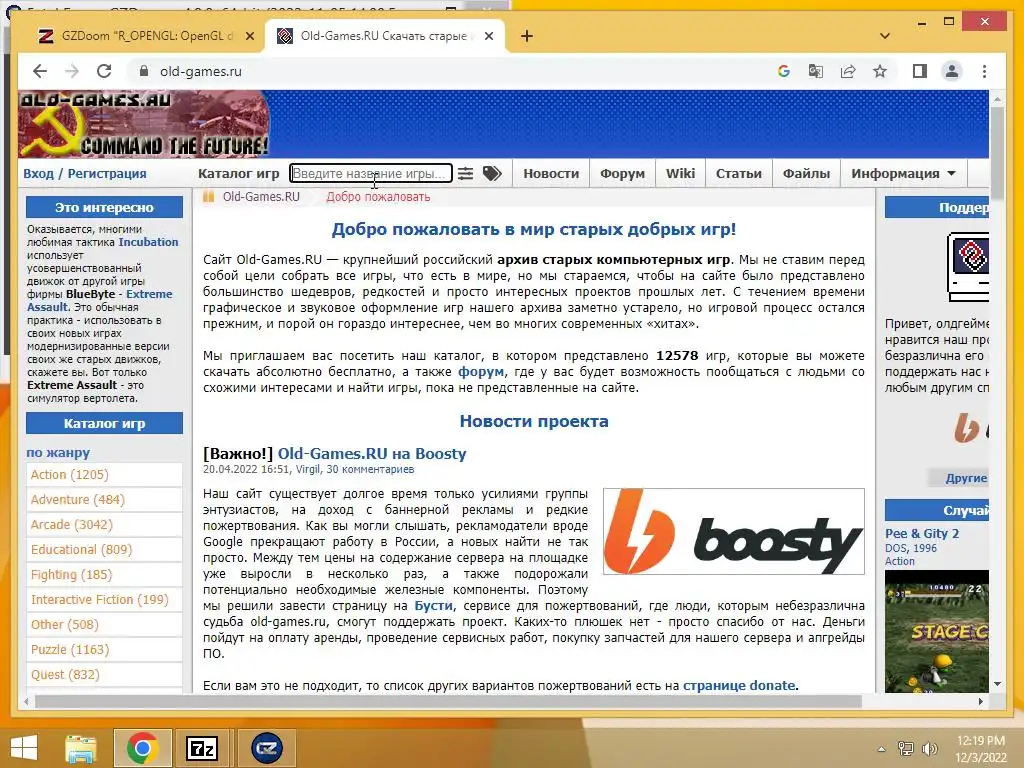Viewport: 1024px width, 768px height.
Task: Select the Old-Games.RU tab
Action: tap(385, 36)
